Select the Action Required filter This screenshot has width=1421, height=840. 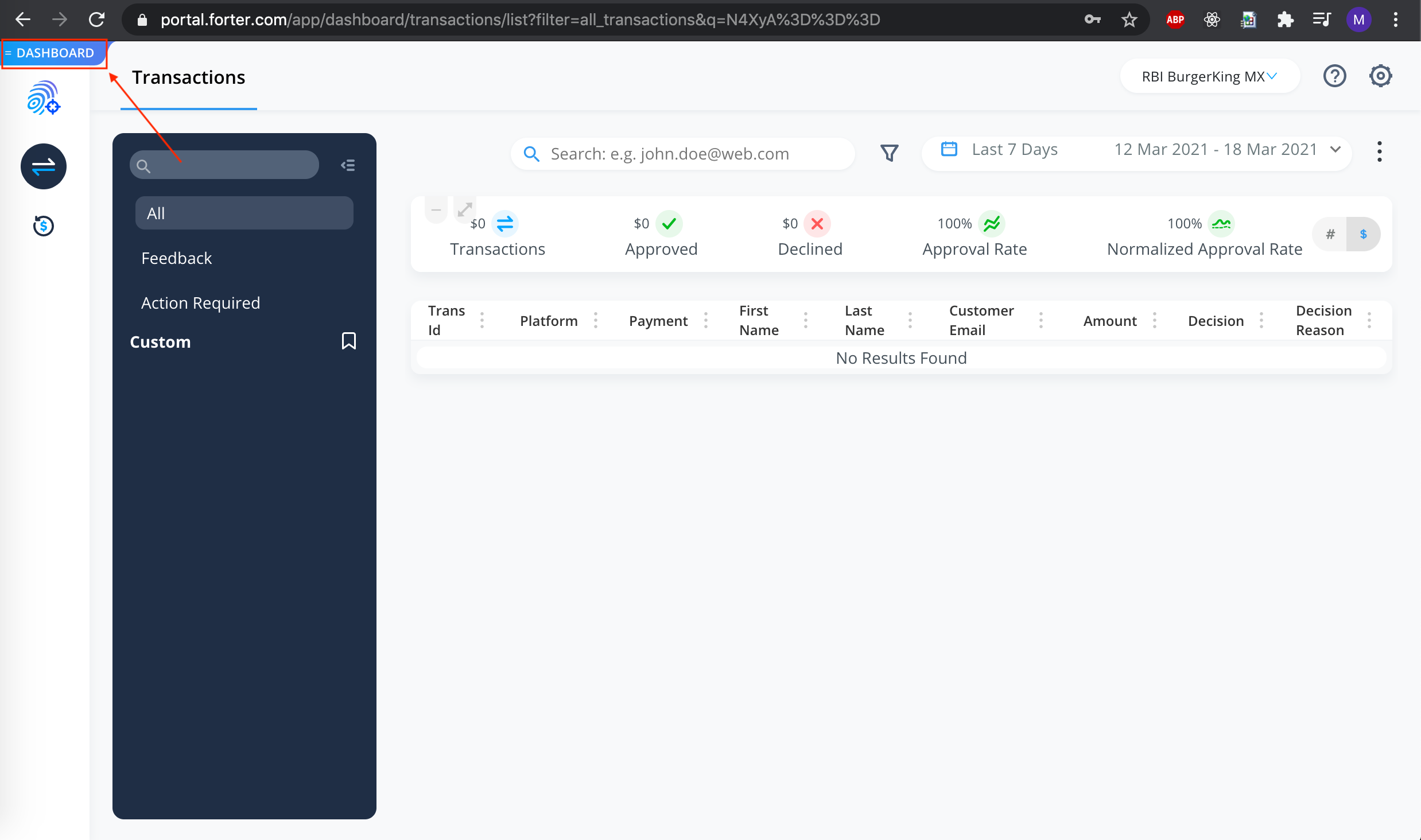[x=200, y=303]
